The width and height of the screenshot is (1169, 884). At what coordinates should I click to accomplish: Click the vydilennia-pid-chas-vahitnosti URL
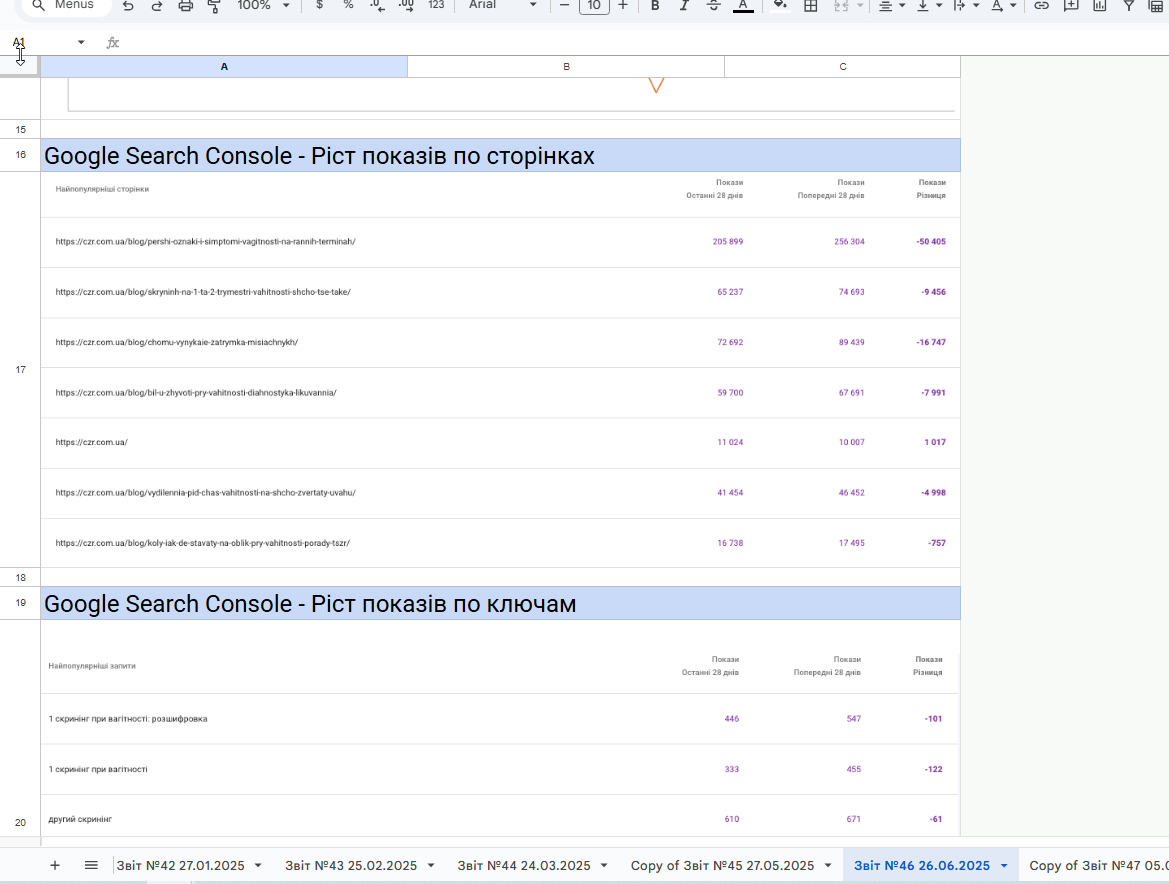[x=205, y=493]
